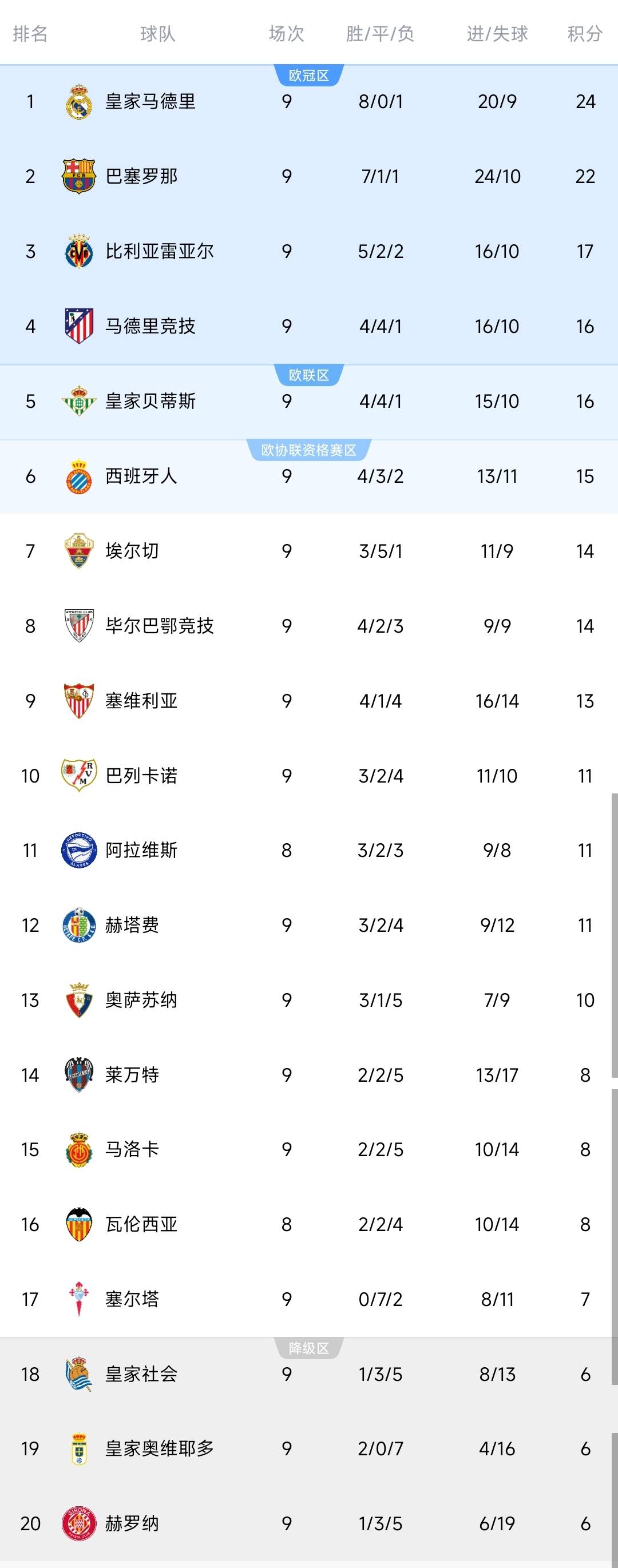Tap the Barcelona team badge

pos(79,177)
